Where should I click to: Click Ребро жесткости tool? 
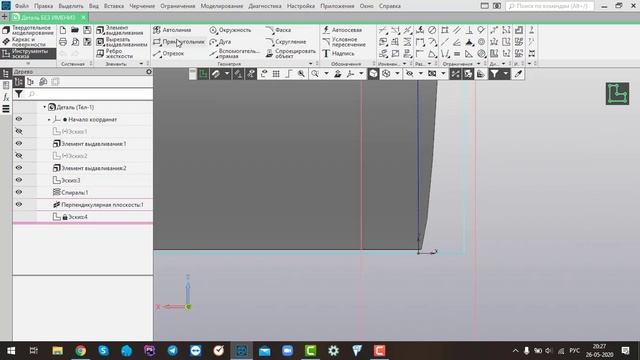115,53
